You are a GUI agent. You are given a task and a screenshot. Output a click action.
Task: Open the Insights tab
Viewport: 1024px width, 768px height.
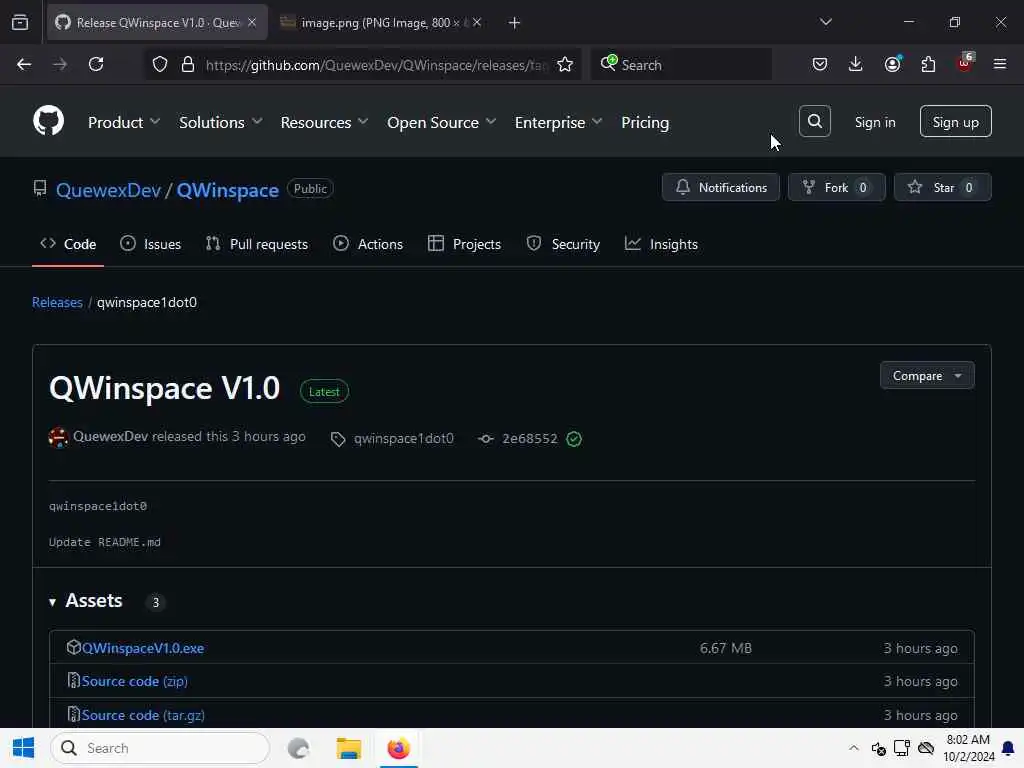pos(662,244)
